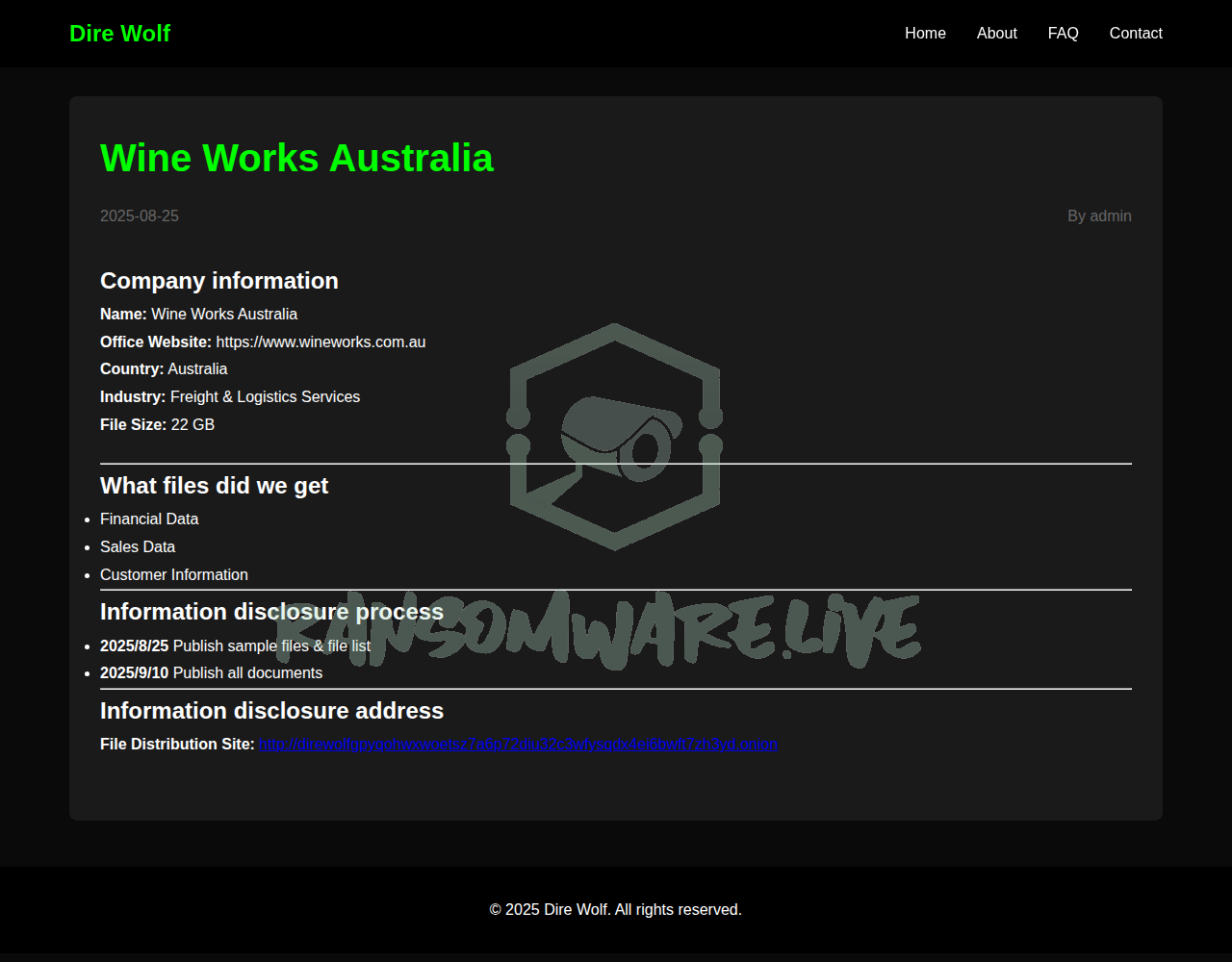
Task: Click the Information disclosure address heading
Action: 271,711
